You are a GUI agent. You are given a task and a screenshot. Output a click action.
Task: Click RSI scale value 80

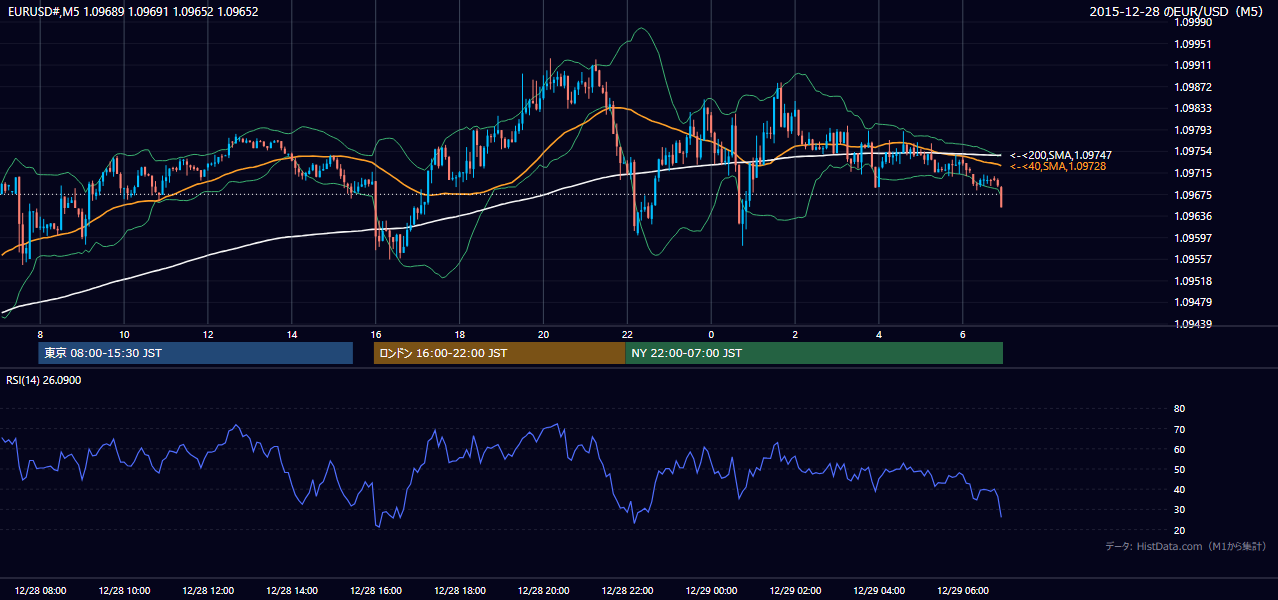pos(1179,409)
